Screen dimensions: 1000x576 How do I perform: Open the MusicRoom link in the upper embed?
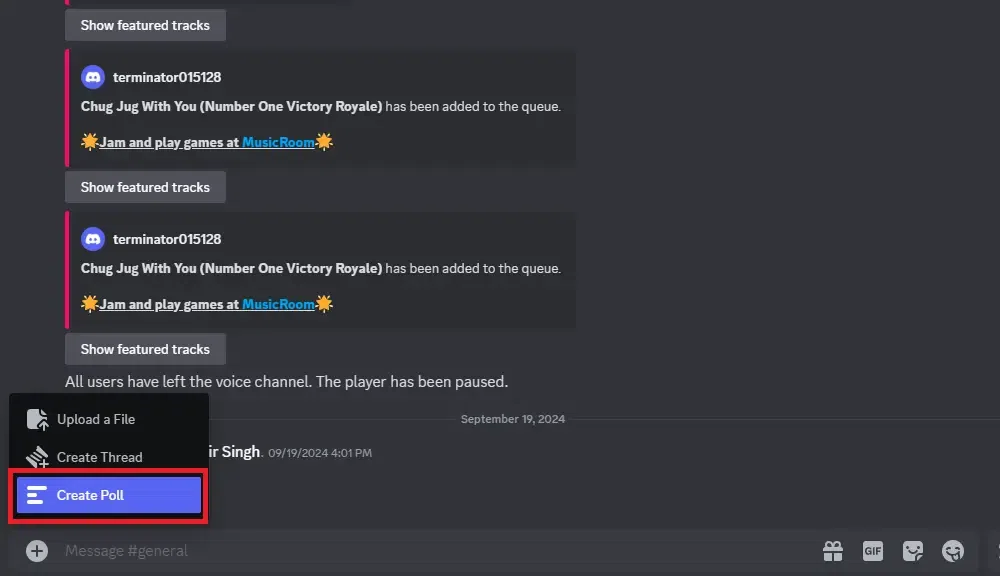[x=278, y=142]
